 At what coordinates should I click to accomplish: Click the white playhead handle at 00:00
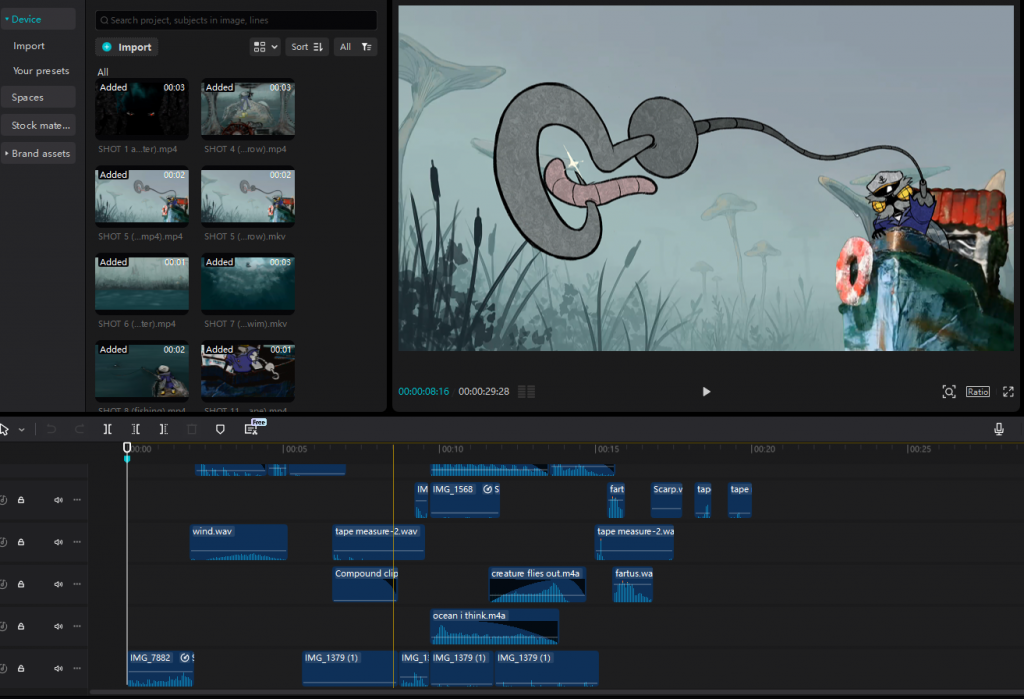[127, 448]
